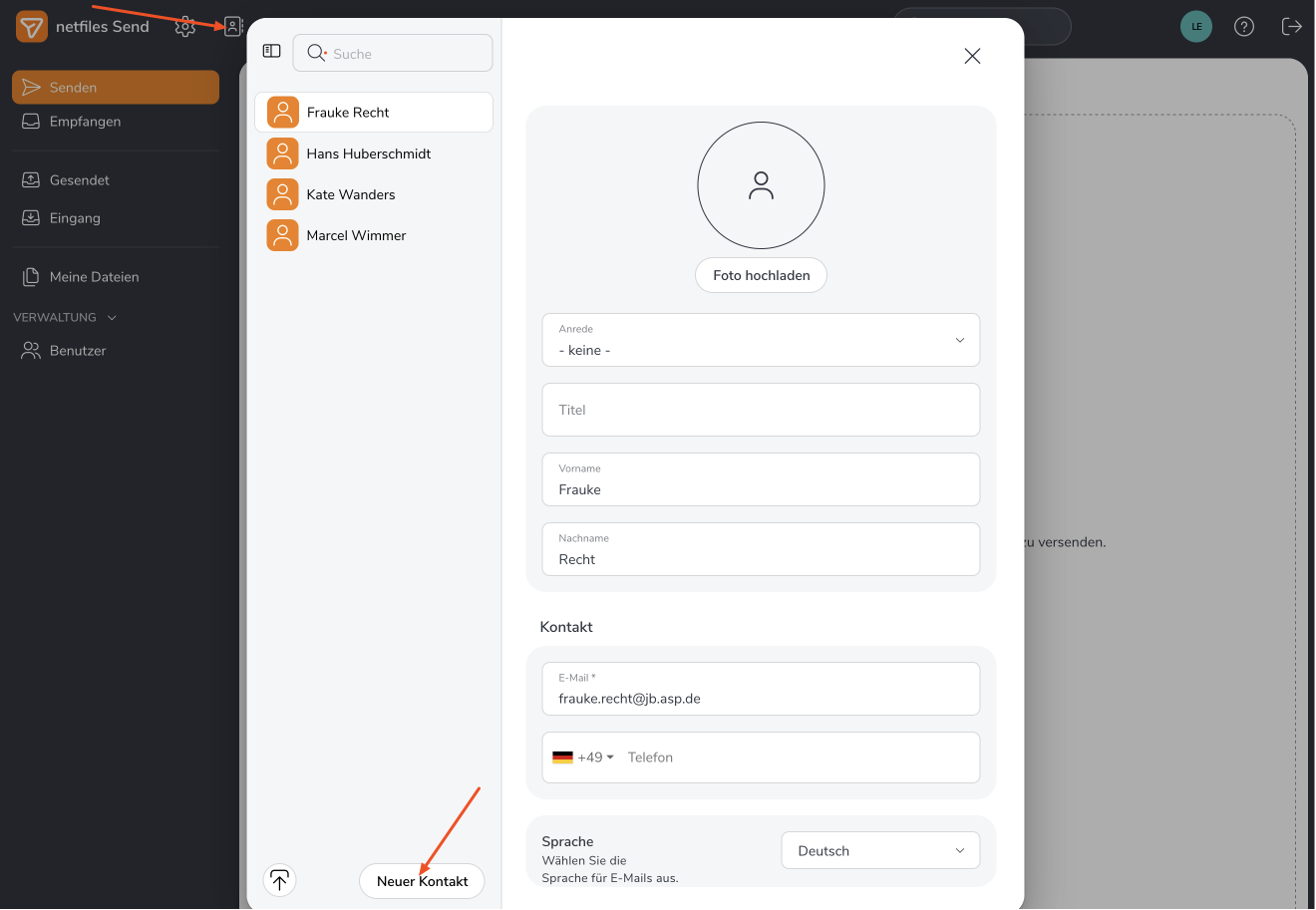Open the settings gear icon

[185, 27]
